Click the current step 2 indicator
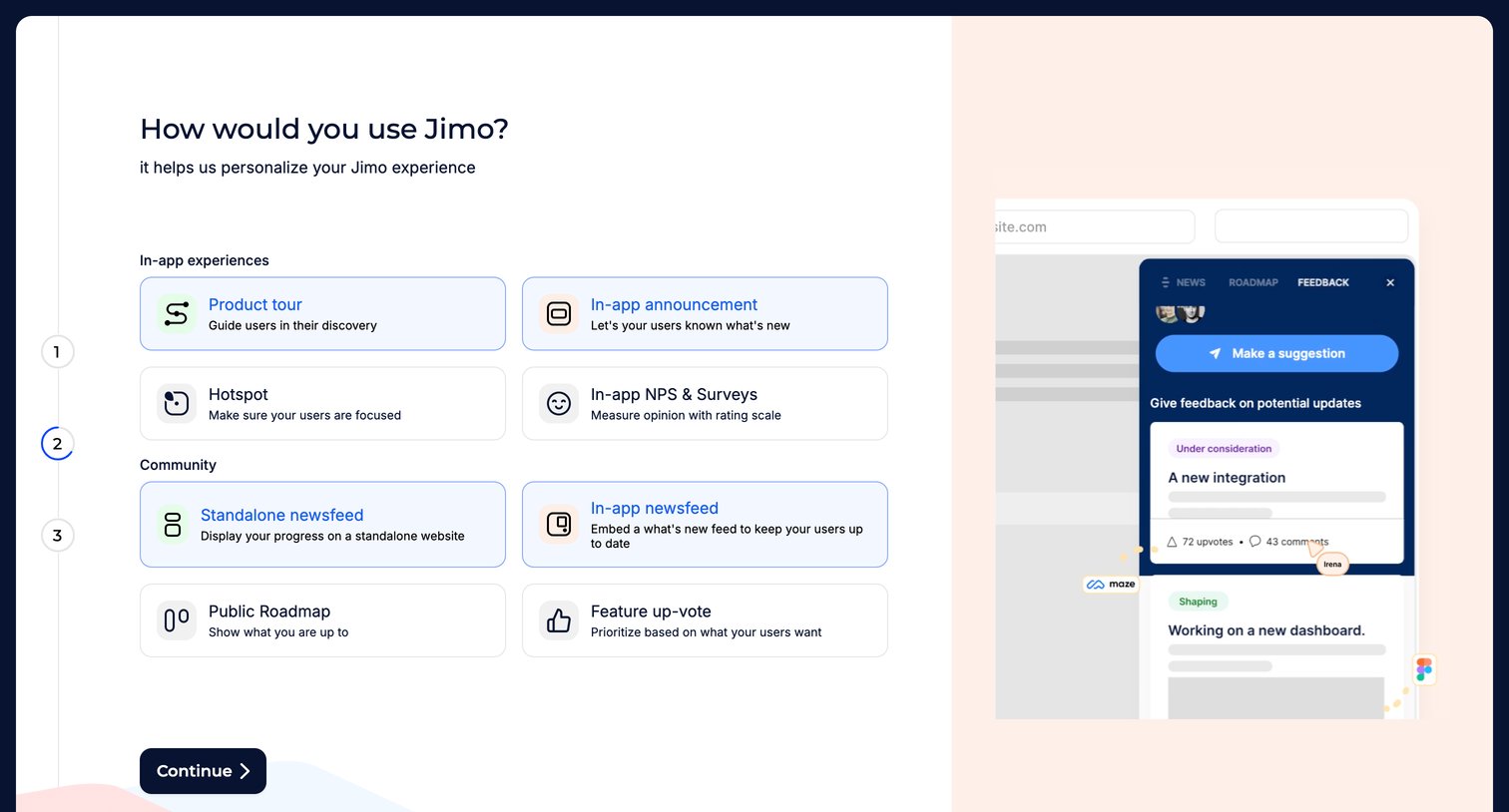This screenshot has width=1509, height=812. (57, 444)
